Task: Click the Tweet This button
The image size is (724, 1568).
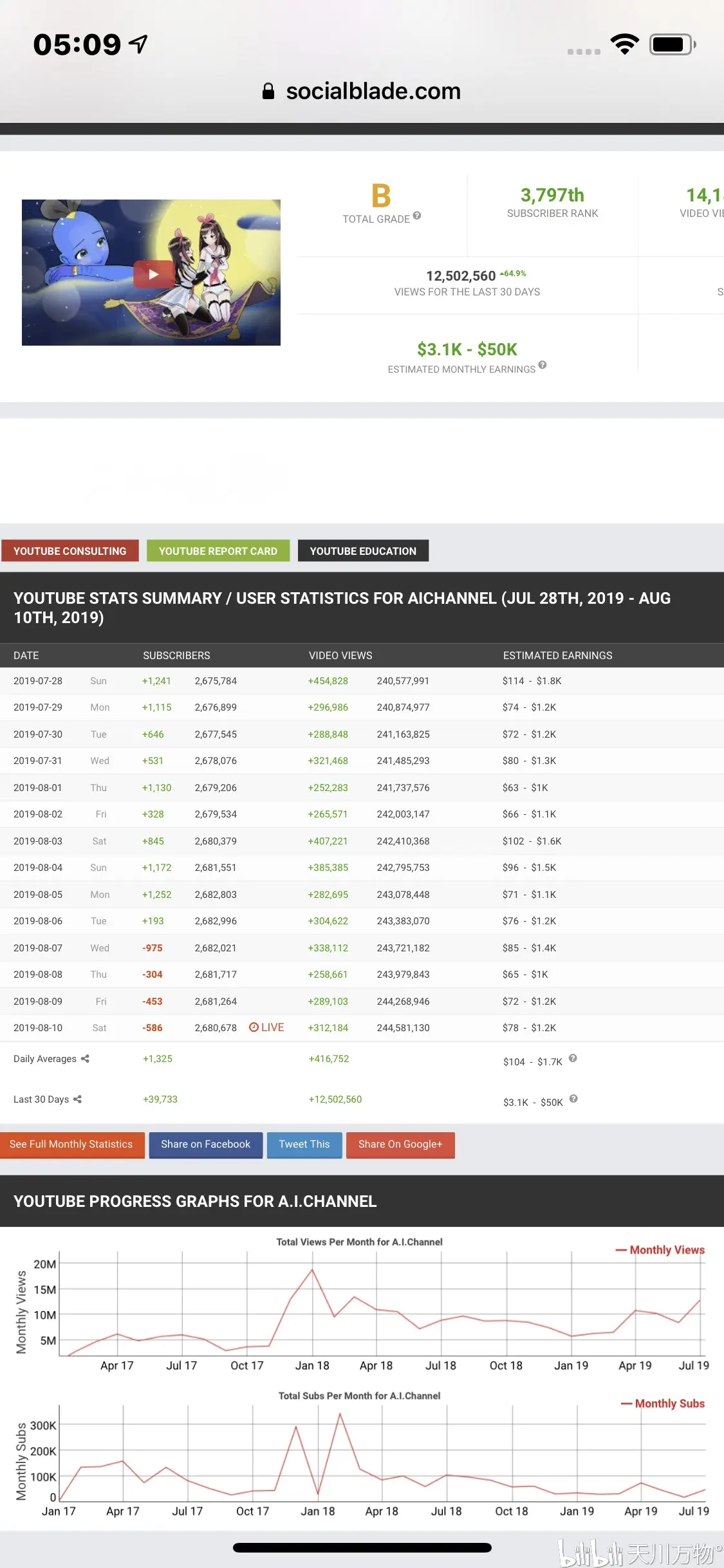Action: (304, 1144)
